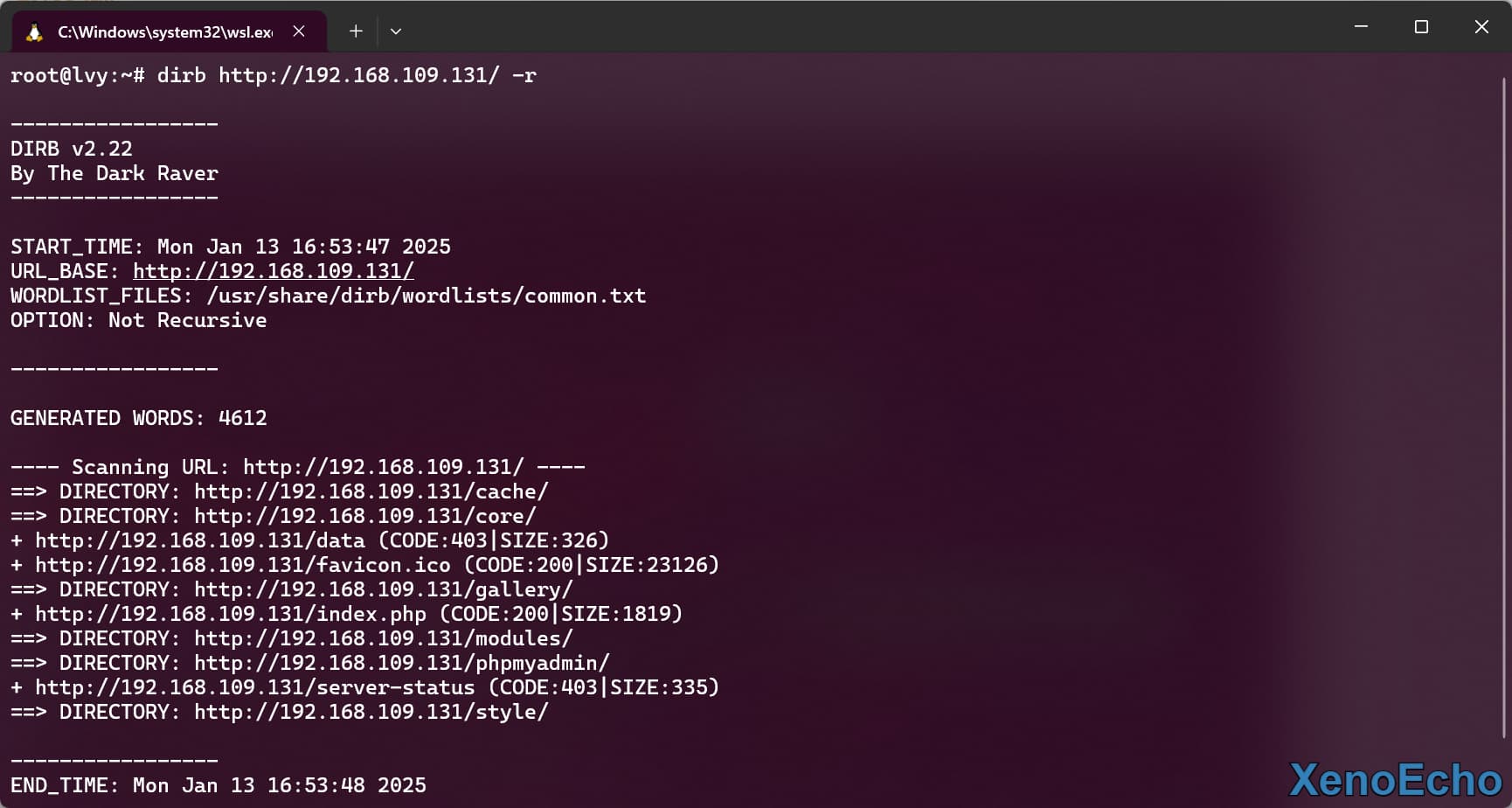Maximize the terminal window
The image size is (1512, 808).
[x=1421, y=27]
